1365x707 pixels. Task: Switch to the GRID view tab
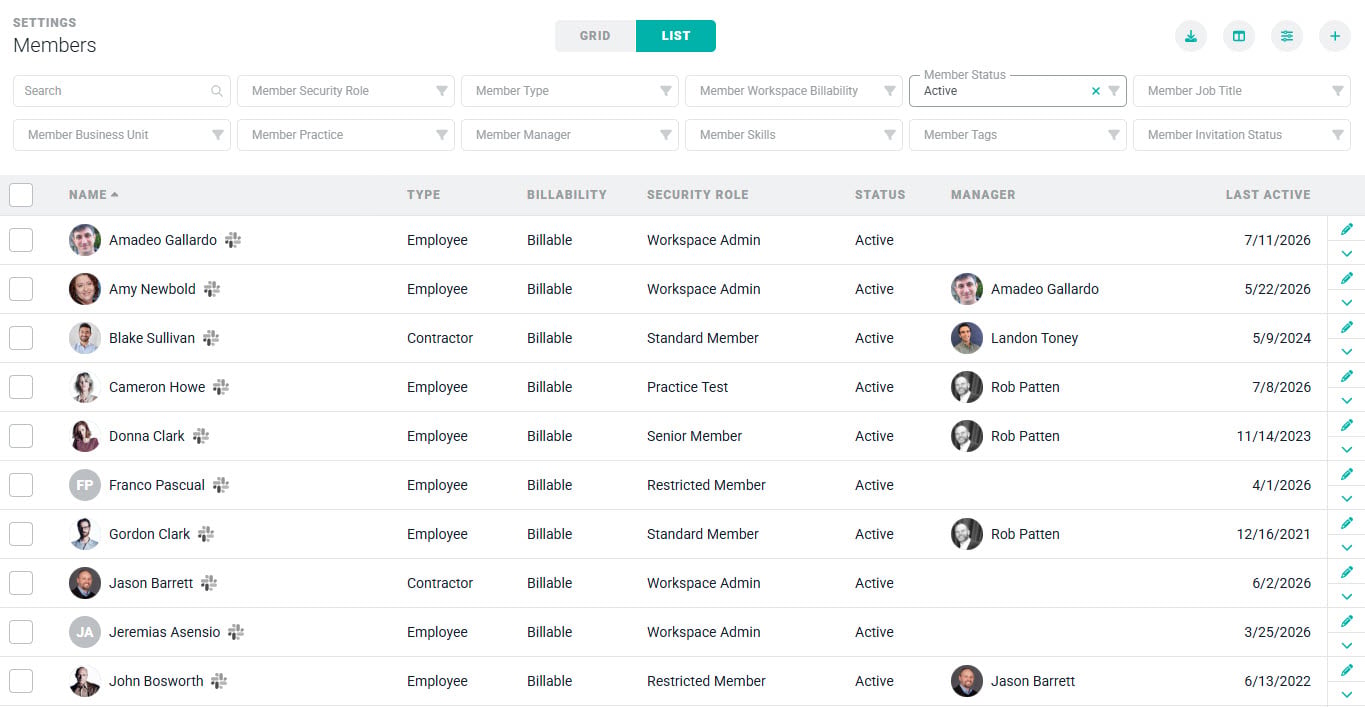pos(595,36)
